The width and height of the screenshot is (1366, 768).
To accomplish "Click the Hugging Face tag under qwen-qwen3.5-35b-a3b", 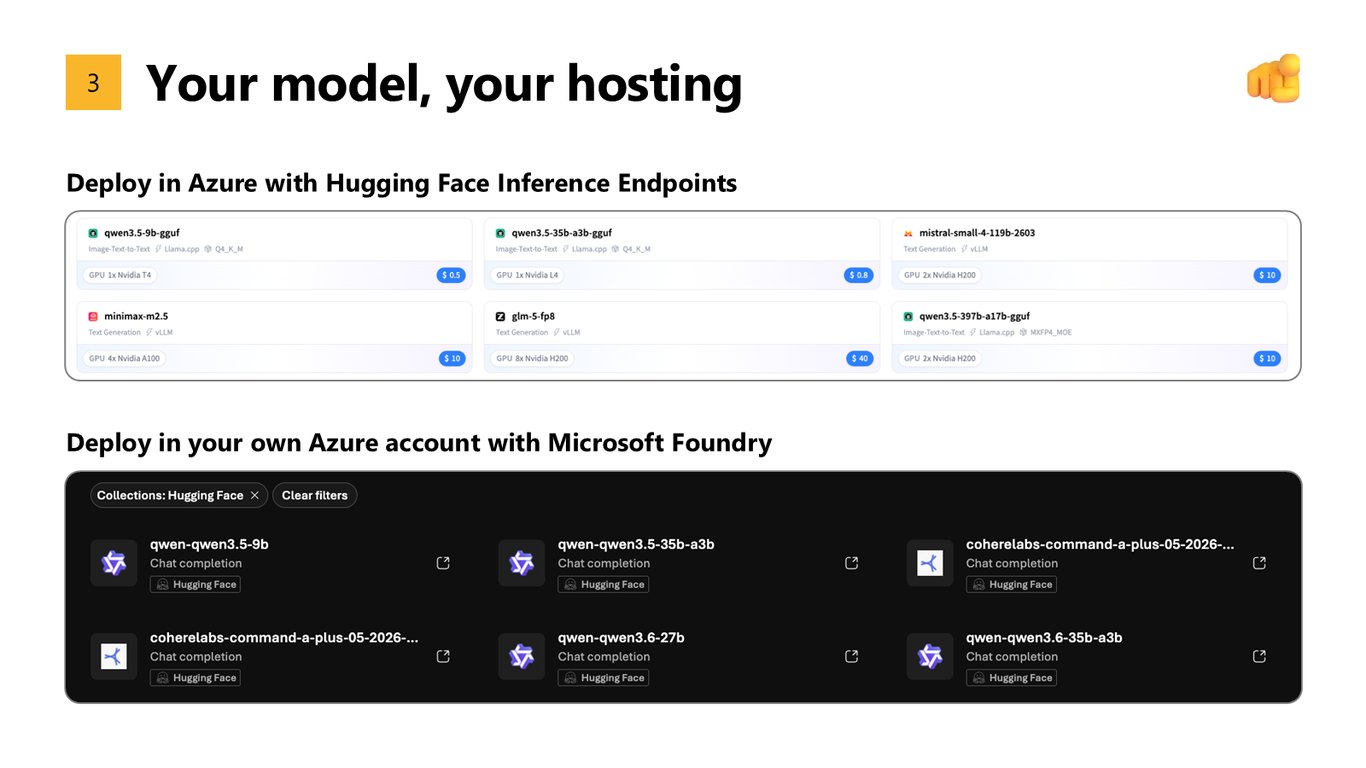I will click(x=603, y=585).
